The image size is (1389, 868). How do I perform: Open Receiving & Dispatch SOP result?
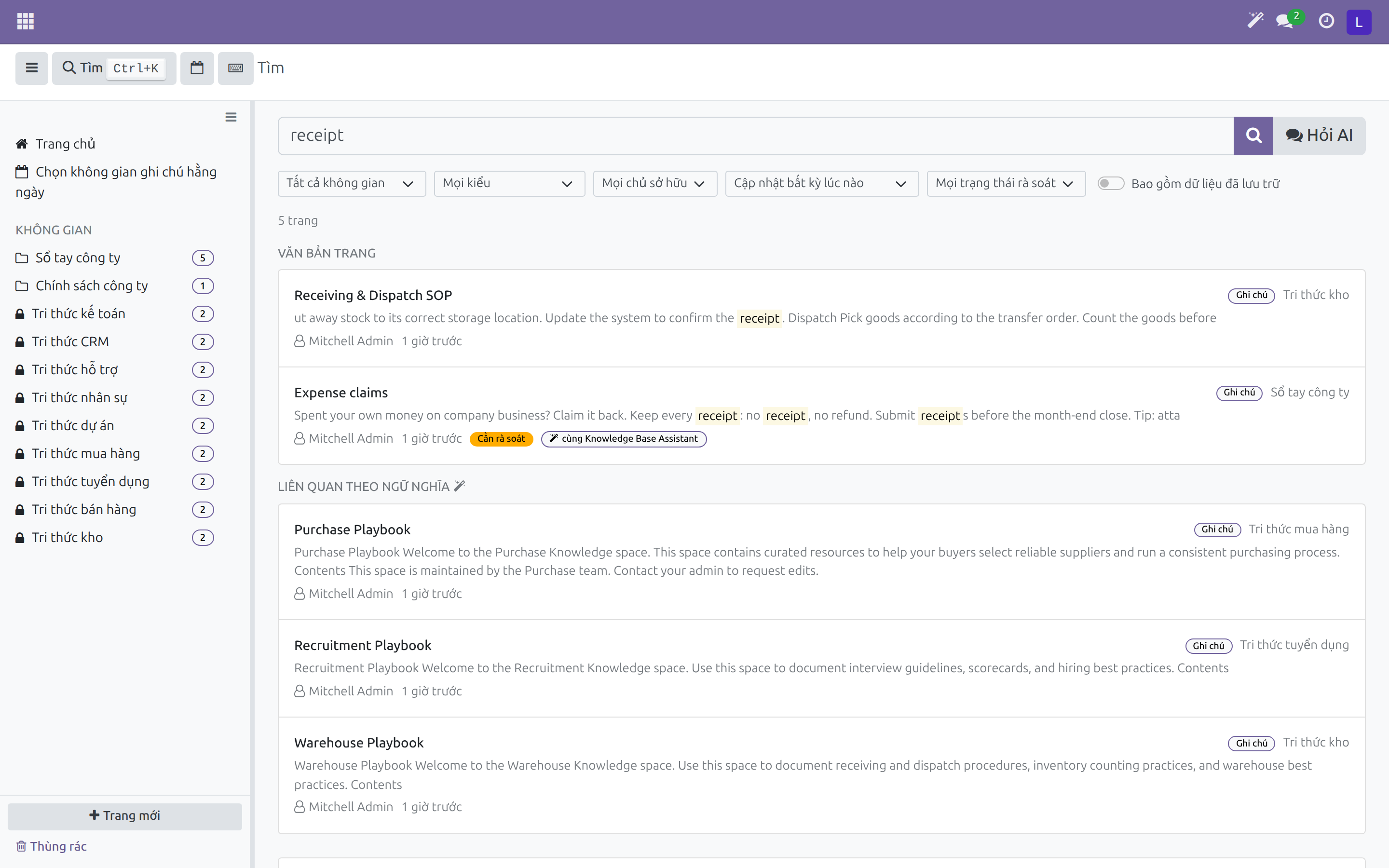[373, 295]
